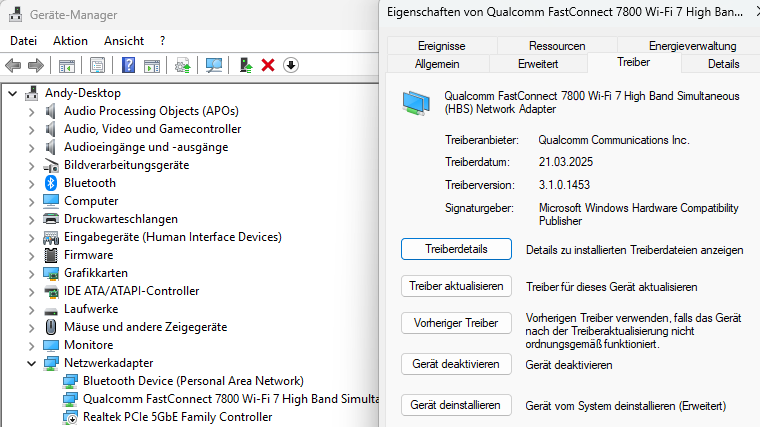Switch to the Details tab
The width and height of the screenshot is (760, 427).
tap(723, 64)
